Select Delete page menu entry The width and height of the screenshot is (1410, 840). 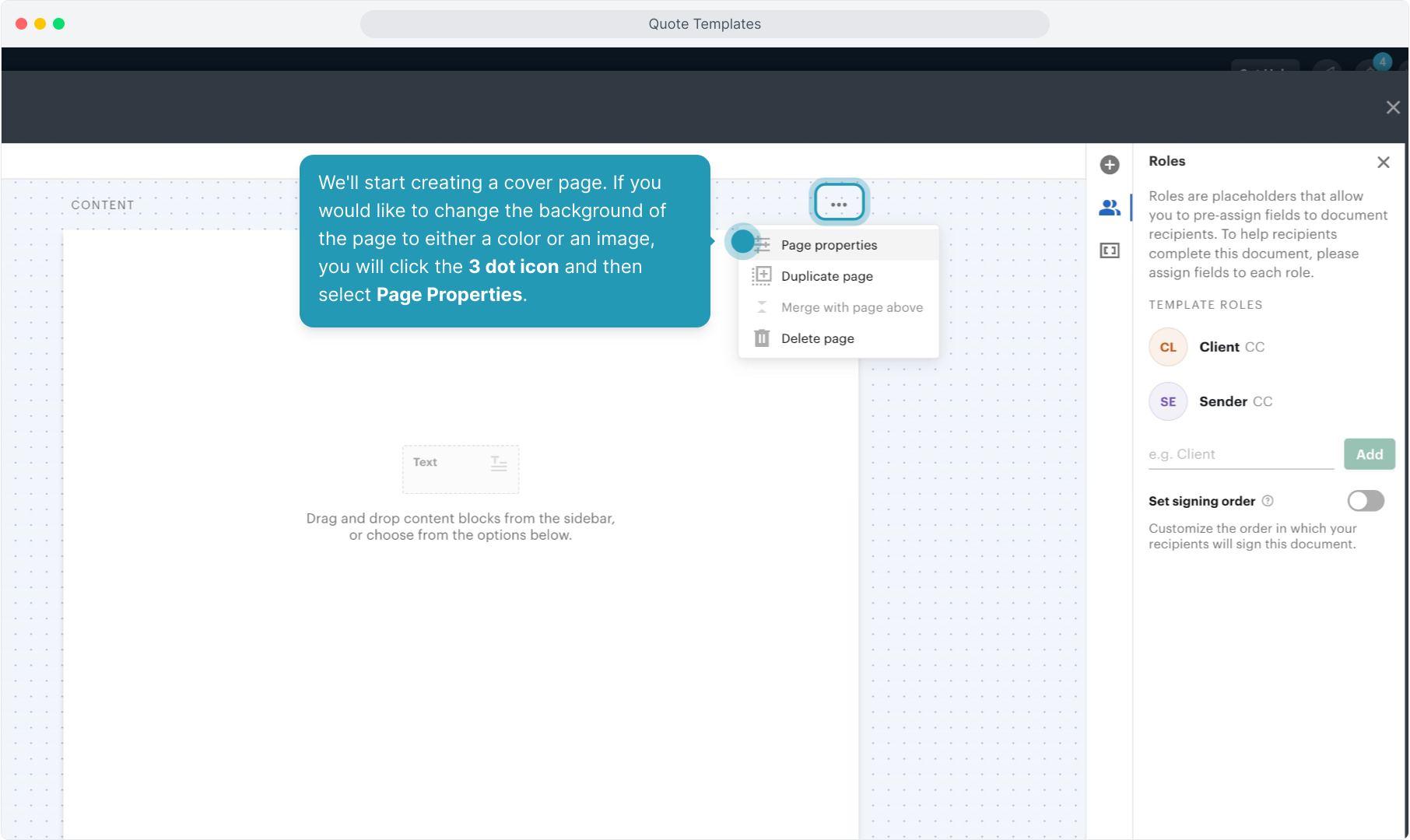point(838,338)
